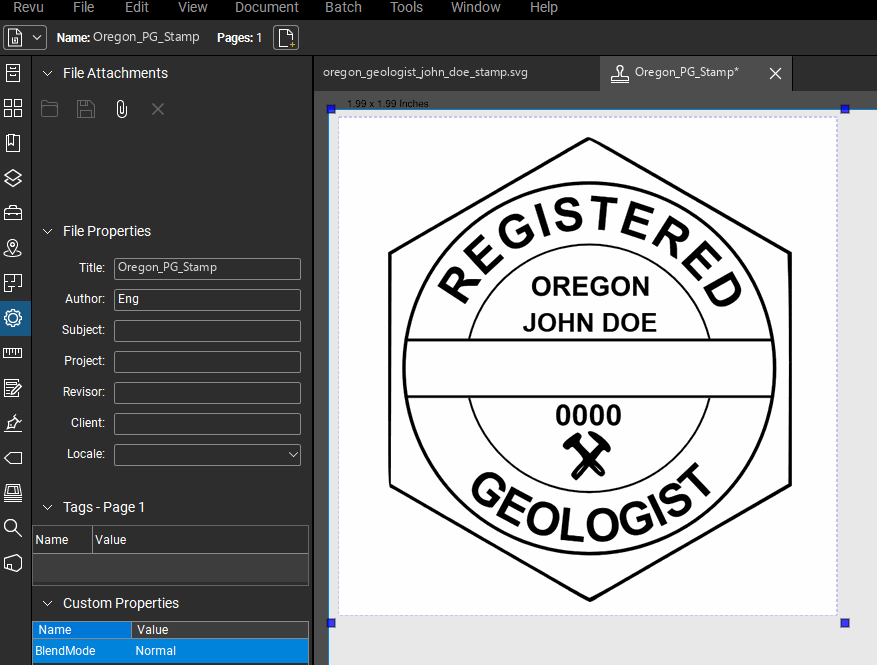Image resolution: width=877 pixels, height=665 pixels.
Task: Open the Thumbnails panel icon
Action: point(13,108)
